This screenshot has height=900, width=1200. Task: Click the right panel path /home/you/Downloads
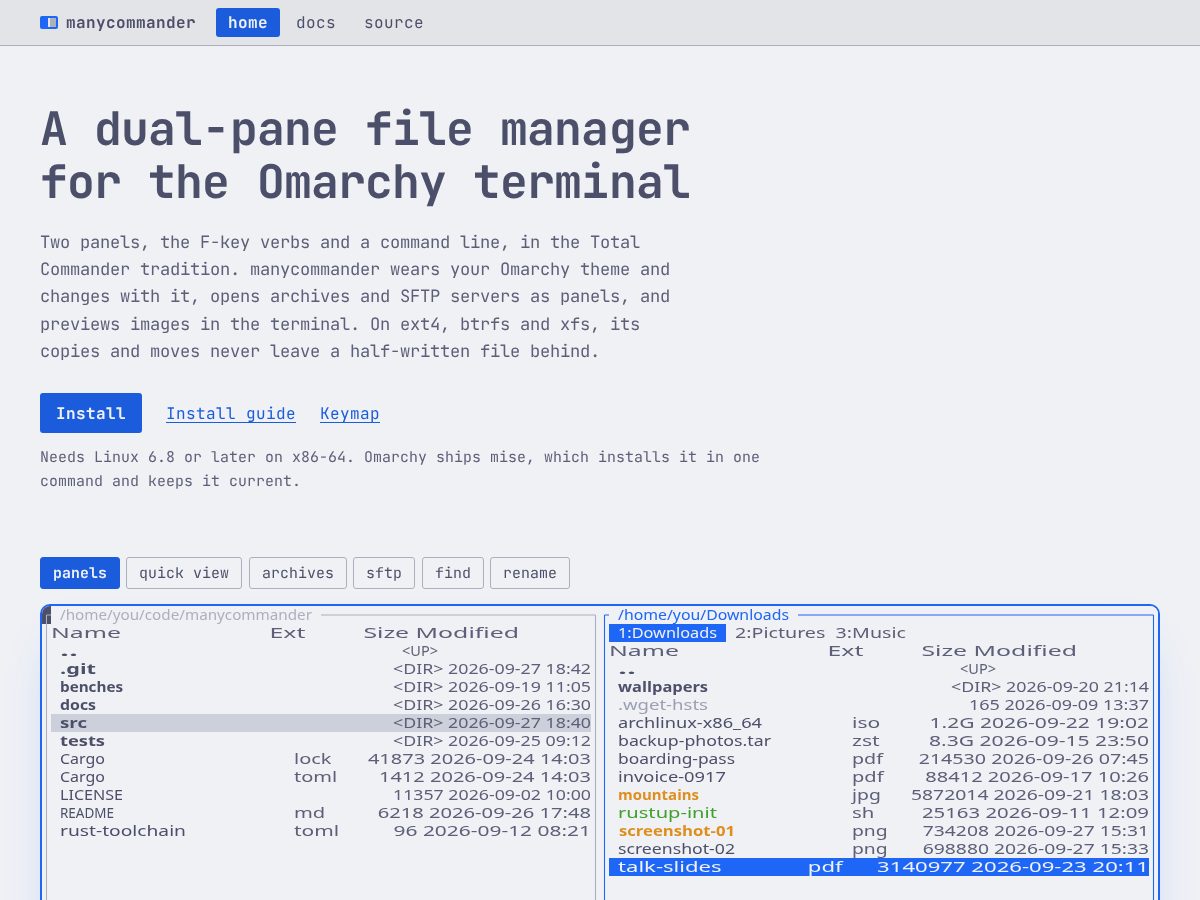tap(703, 615)
